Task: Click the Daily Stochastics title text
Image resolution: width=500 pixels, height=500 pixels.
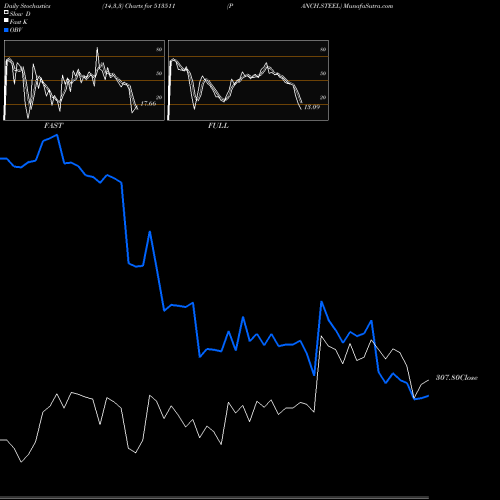Action: (x=27, y=6)
